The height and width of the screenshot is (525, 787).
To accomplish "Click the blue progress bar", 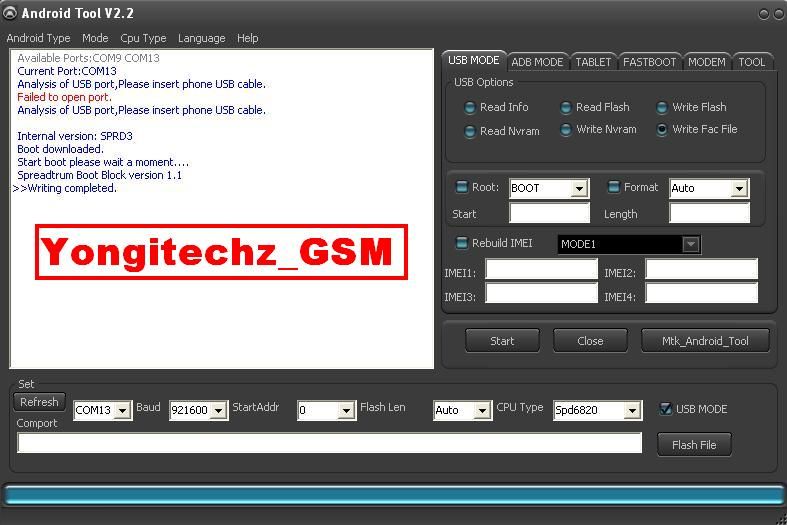I will coord(393,495).
